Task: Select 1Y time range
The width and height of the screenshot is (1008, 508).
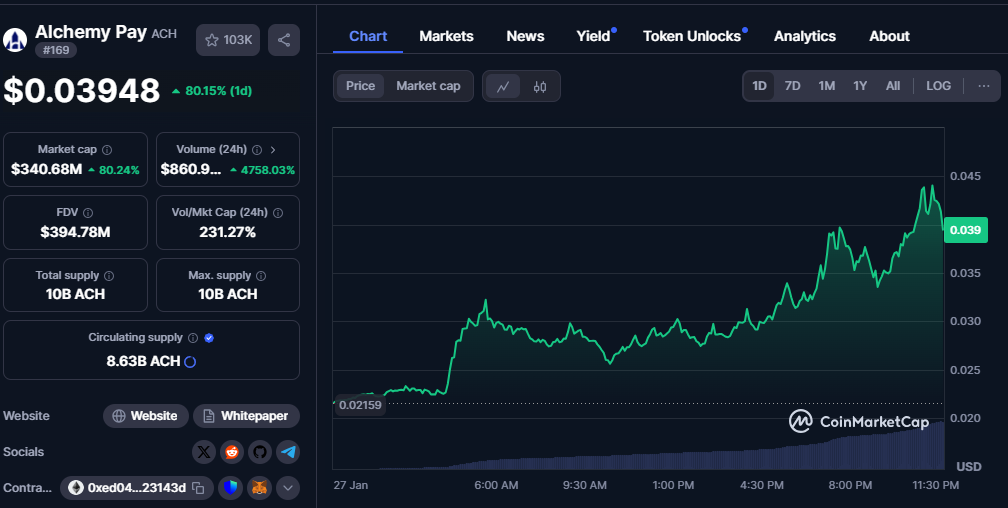Action: click(860, 86)
